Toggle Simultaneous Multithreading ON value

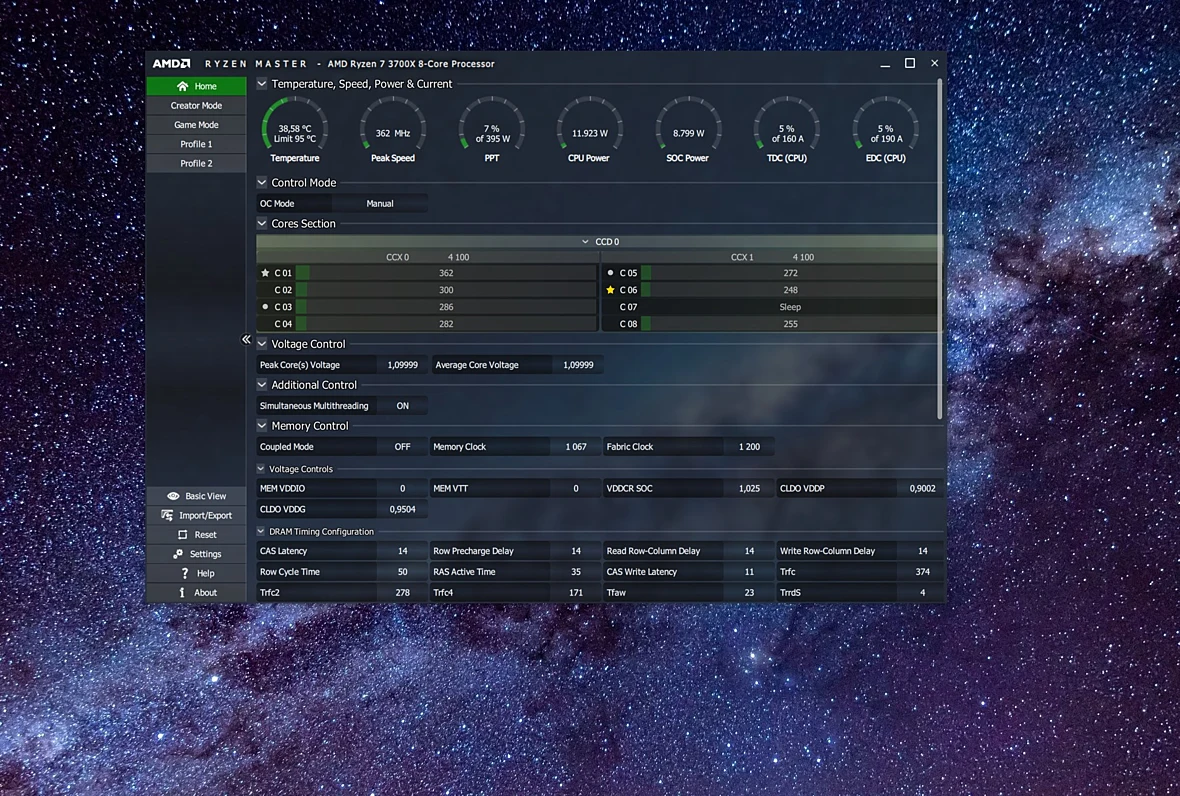pyautogui.click(x=403, y=406)
